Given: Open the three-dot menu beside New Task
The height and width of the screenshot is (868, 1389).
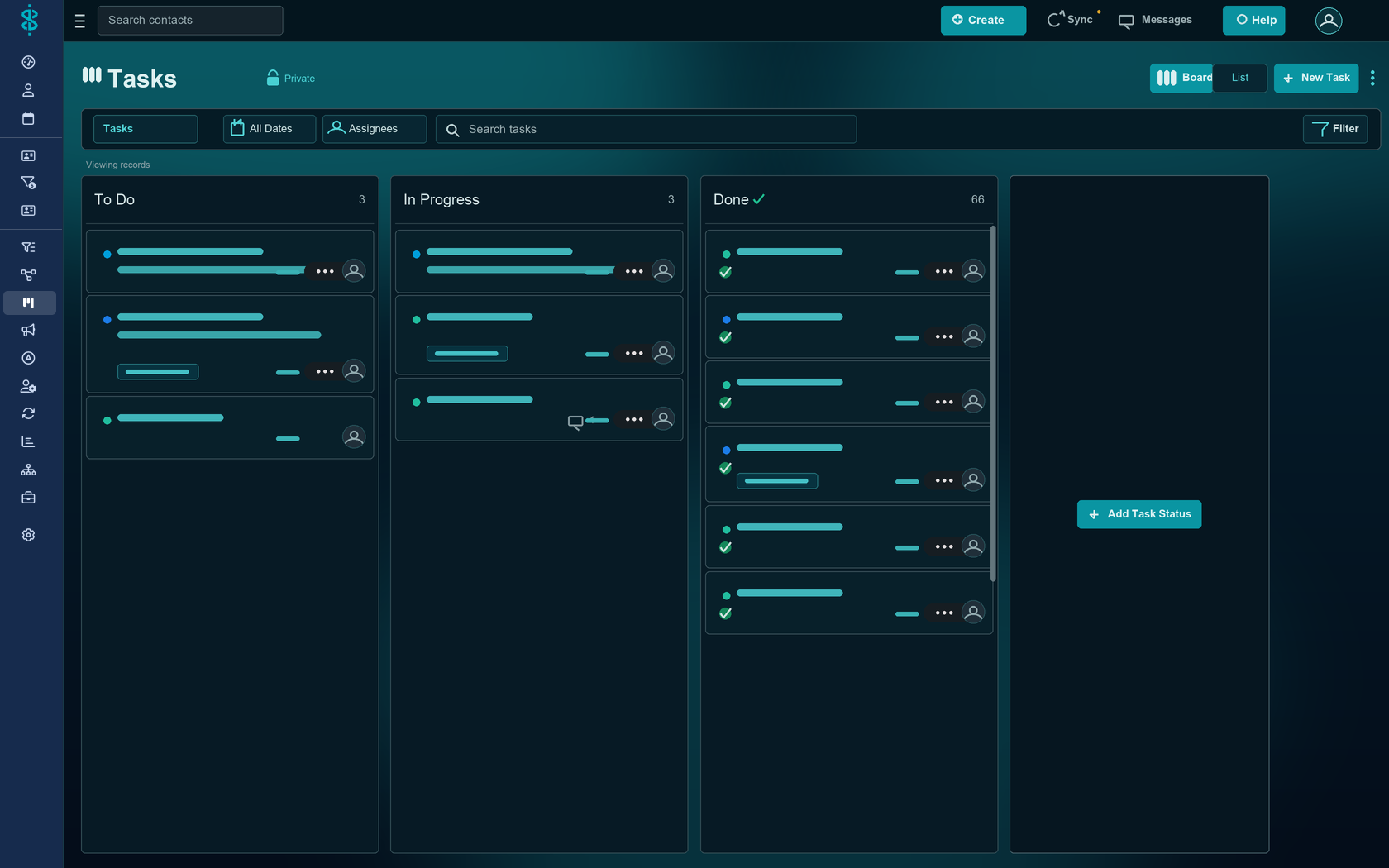Looking at the screenshot, I should tap(1372, 78).
